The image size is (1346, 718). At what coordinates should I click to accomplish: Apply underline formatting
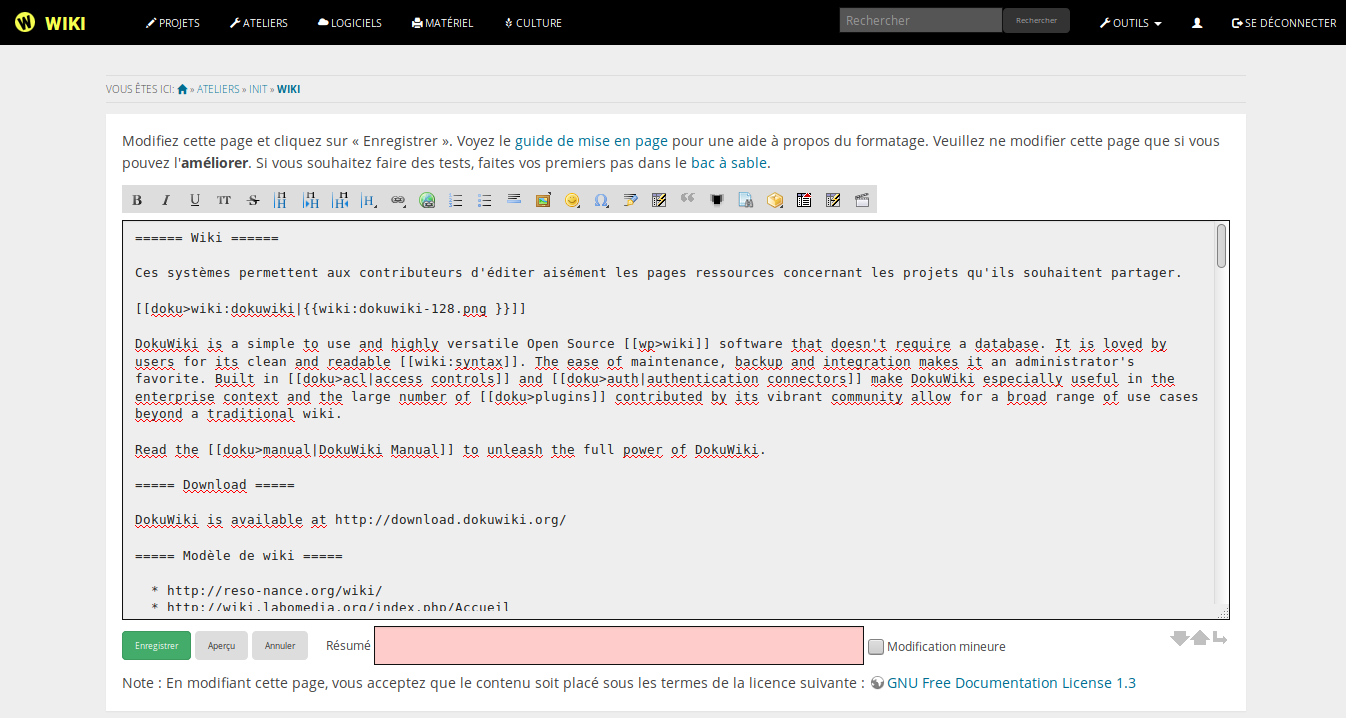point(194,200)
